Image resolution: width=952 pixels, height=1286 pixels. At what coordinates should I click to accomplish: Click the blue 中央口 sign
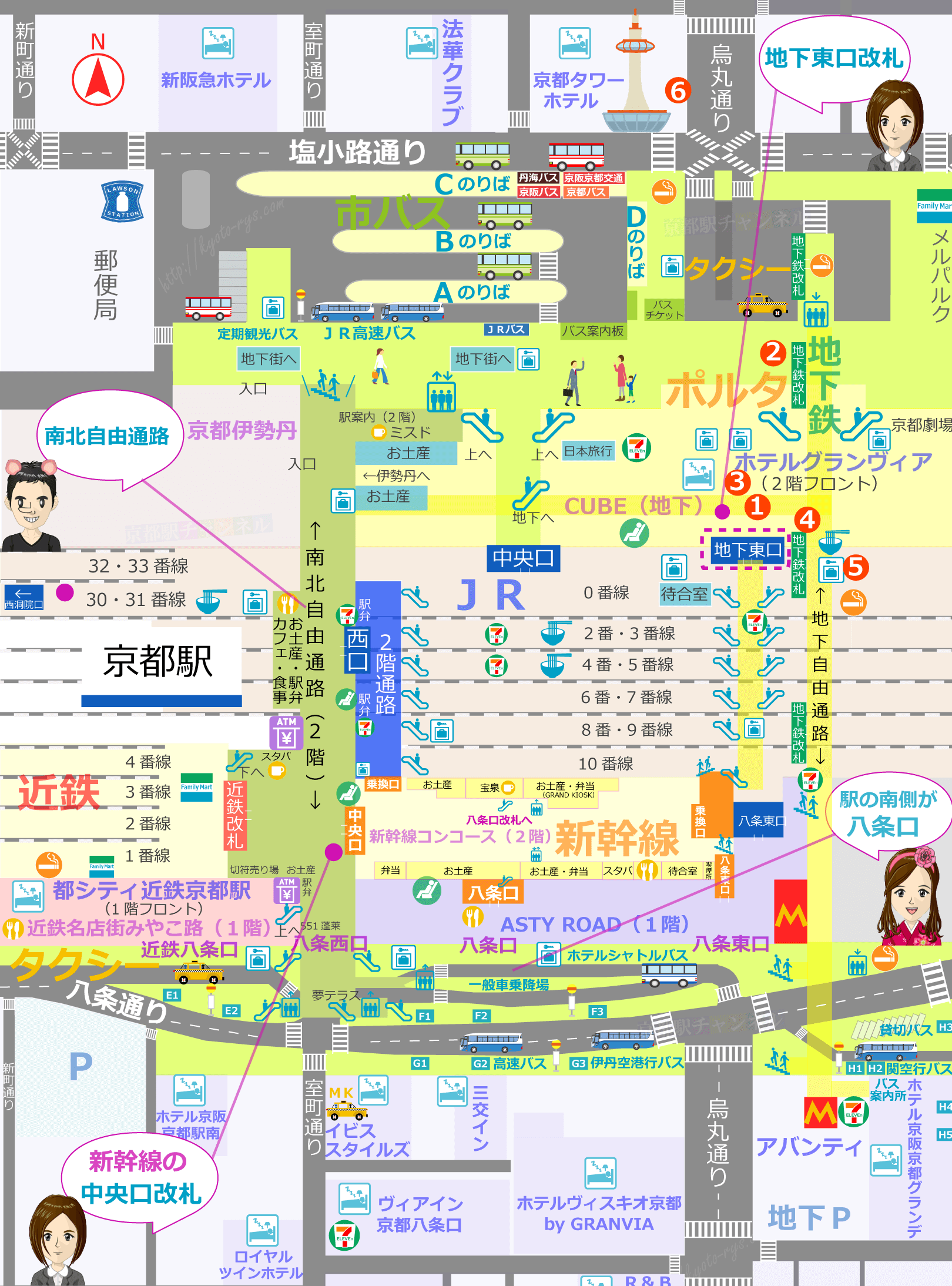pos(523,558)
